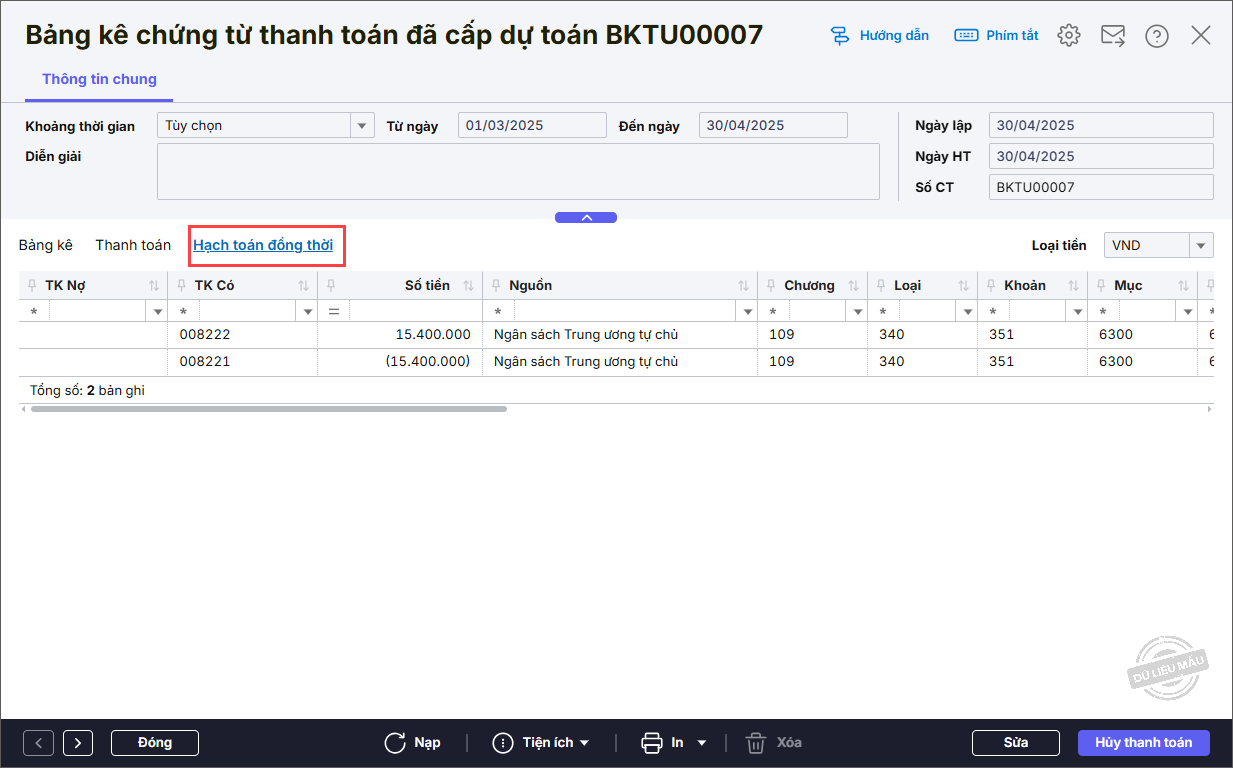The image size is (1233, 768).
Task: Pin the TK Nợ column
Action: pos(32,286)
